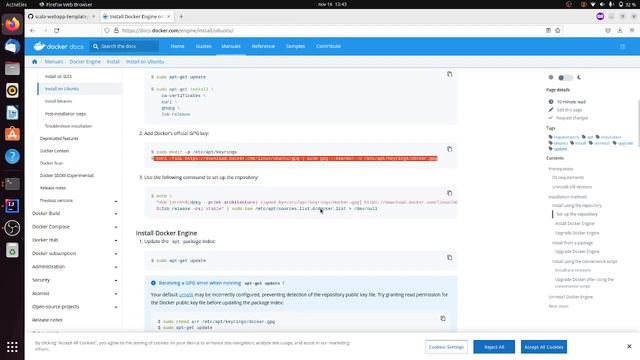Toggle the light/dark theme switch
Viewport: 640px width, 360px height.
(565, 78)
